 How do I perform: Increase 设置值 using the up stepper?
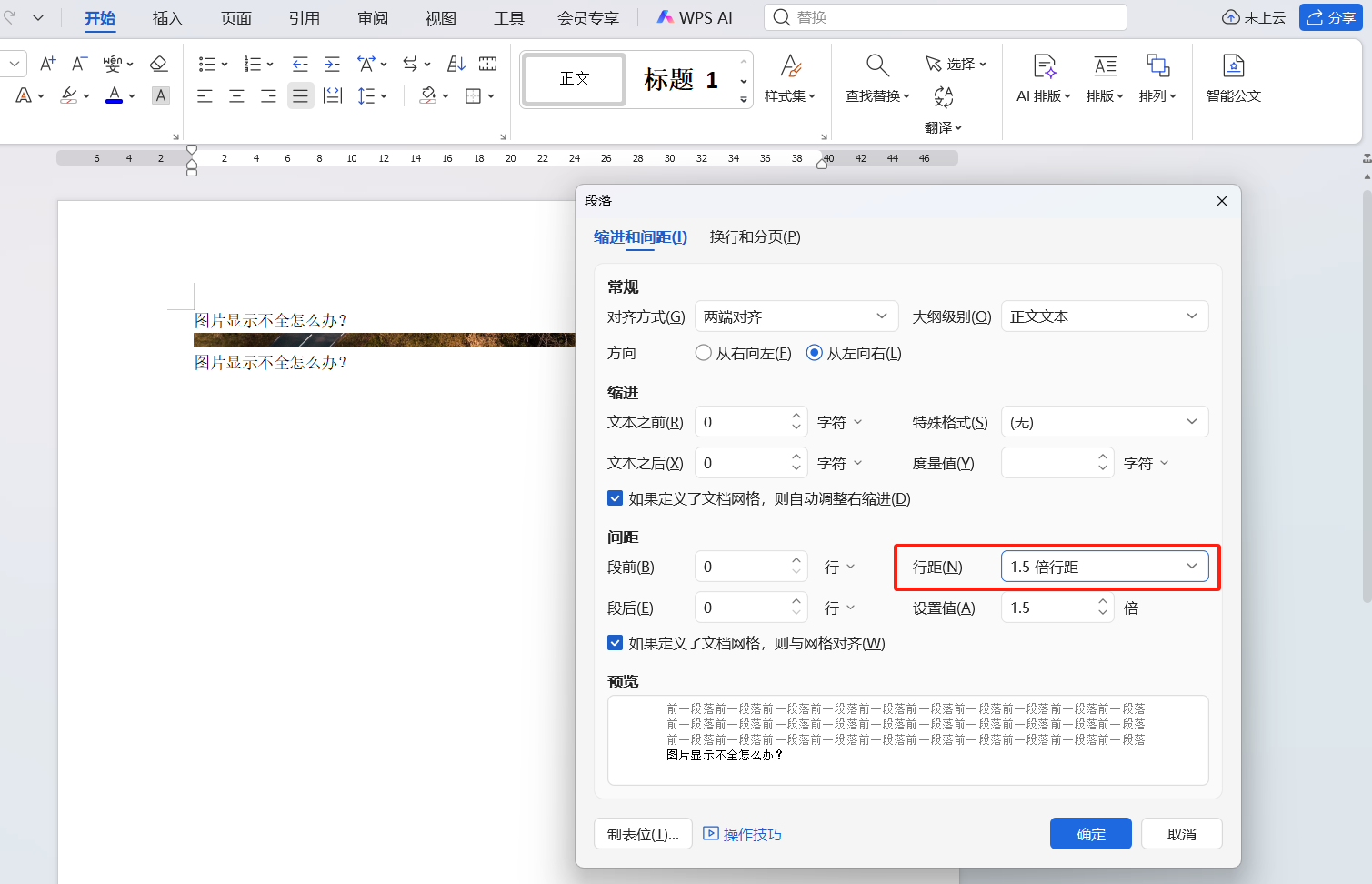tap(1103, 601)
